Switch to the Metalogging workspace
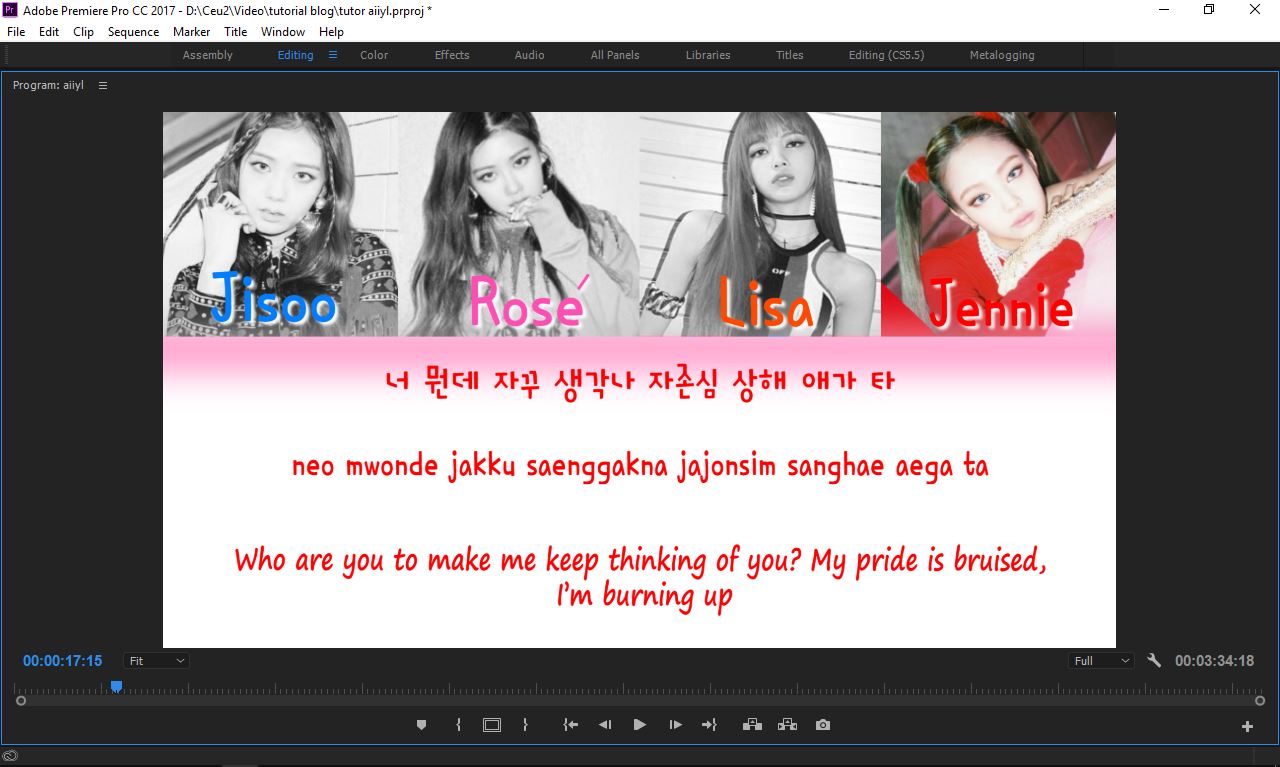This screenshot has width=1280, height=767. pos(1002,55)
